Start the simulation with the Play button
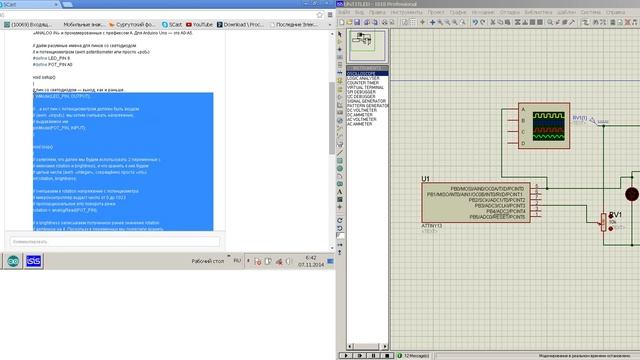 click(346, 356)
